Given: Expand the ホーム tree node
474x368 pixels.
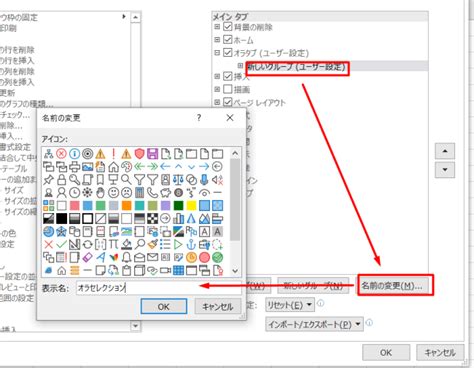Looking at the screenshot, I should coord(217,40).
